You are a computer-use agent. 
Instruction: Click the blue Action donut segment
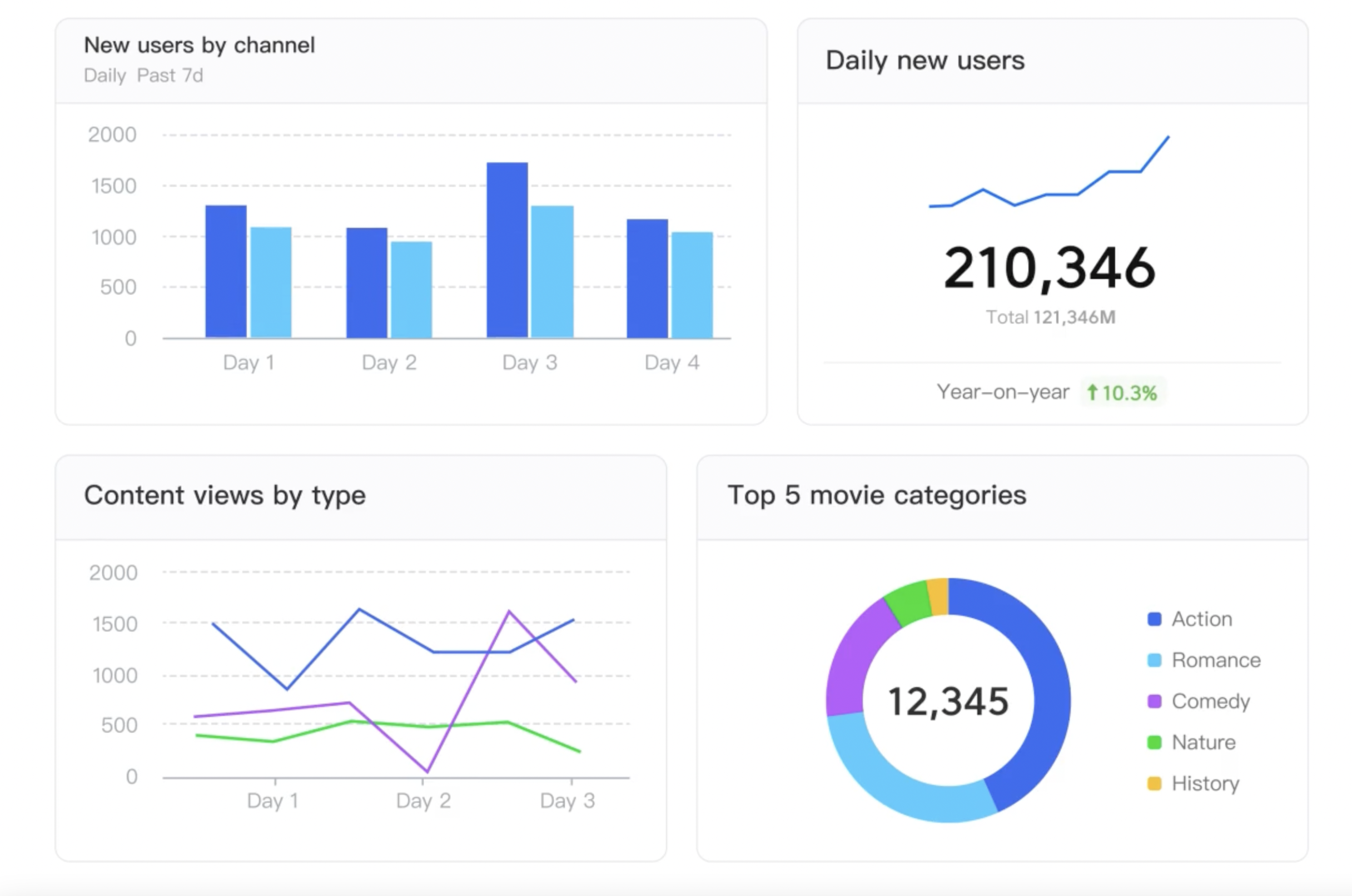1050,686
